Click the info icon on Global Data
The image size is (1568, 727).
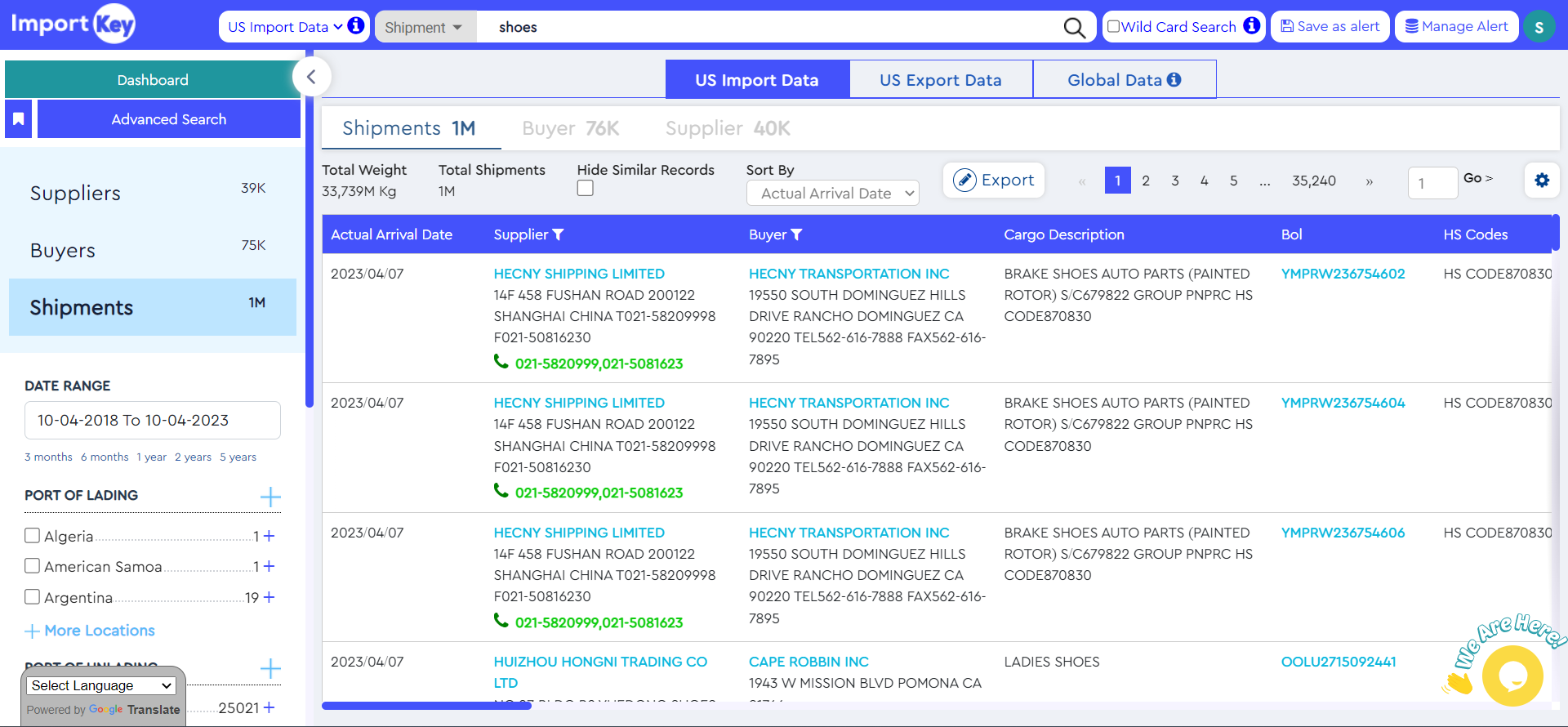coord(1174,80)
